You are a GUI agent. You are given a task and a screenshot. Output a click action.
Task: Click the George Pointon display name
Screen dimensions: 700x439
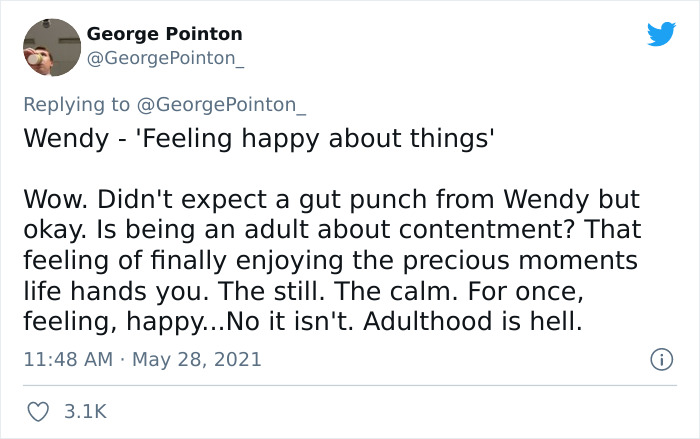pyautogui.click(x=164, y=34)
